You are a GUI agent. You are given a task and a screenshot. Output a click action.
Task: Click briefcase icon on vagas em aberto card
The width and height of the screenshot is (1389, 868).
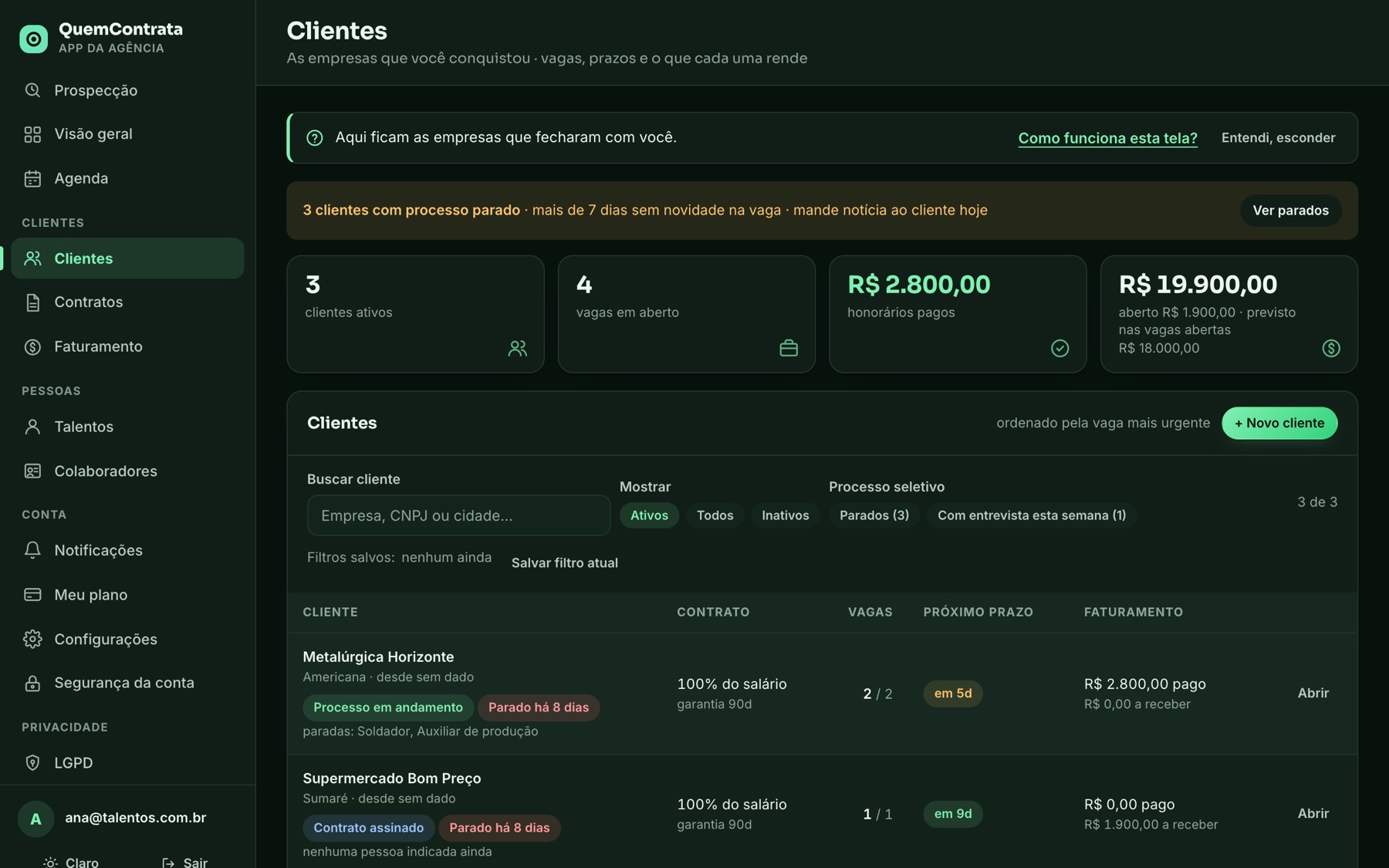(789, 348)
